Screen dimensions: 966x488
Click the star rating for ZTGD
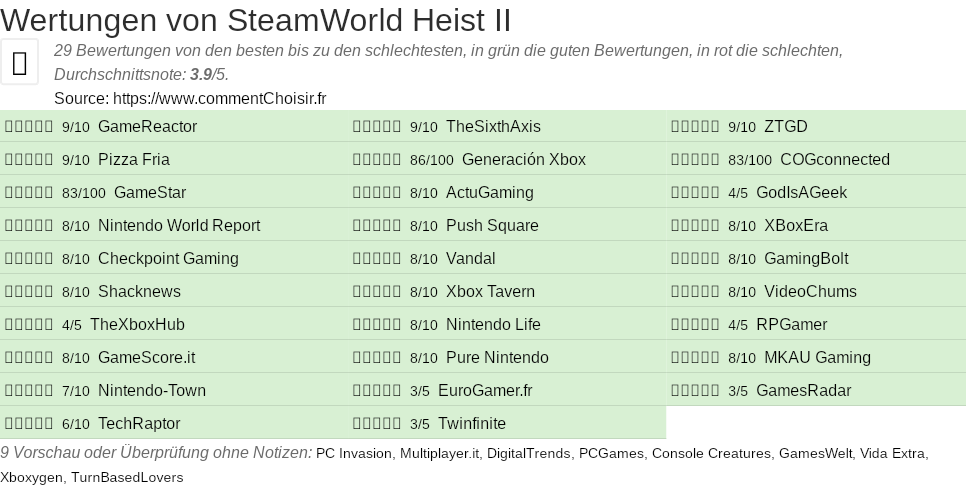point(695,127)
